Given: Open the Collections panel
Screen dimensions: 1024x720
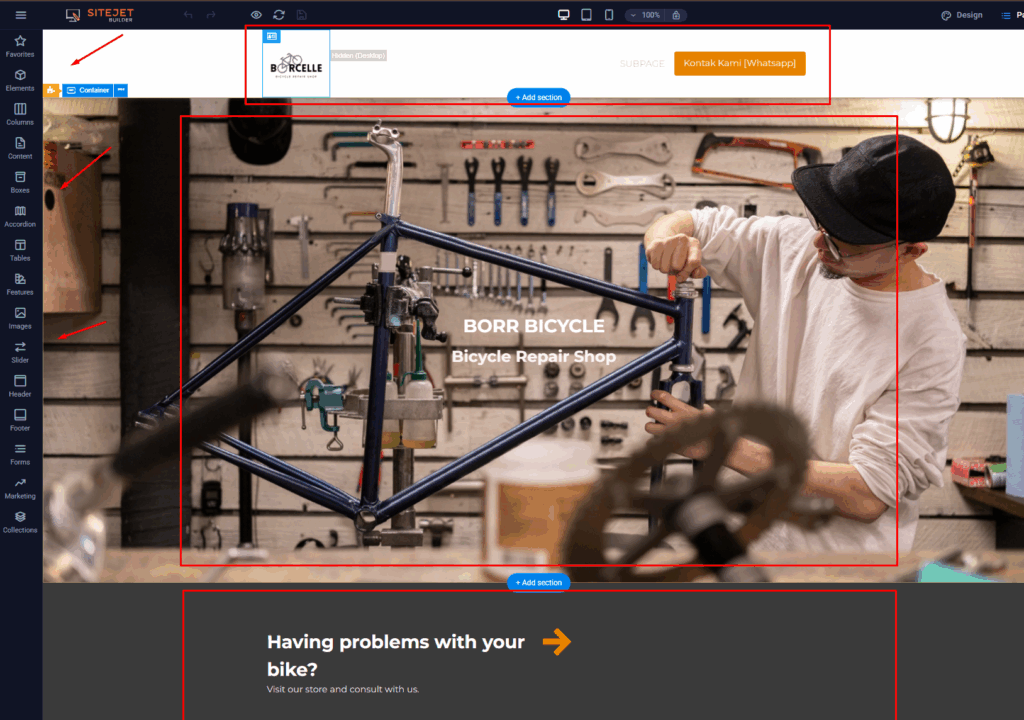Looking at the screenshot, I should click(20, 522).
